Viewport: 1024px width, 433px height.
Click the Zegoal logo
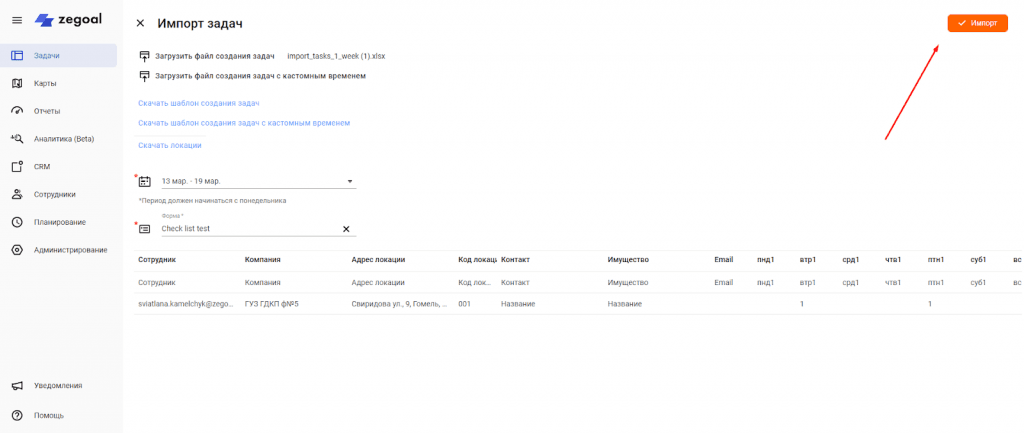63,20
